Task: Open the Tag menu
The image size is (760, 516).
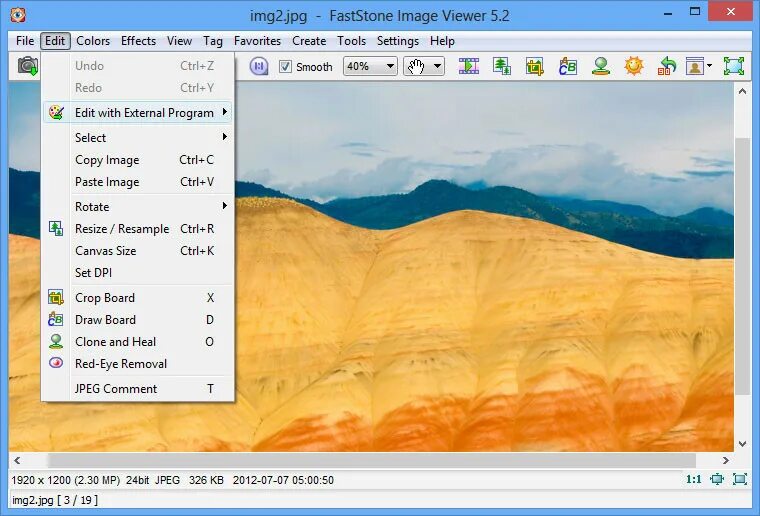Action: tap(213, 41)
